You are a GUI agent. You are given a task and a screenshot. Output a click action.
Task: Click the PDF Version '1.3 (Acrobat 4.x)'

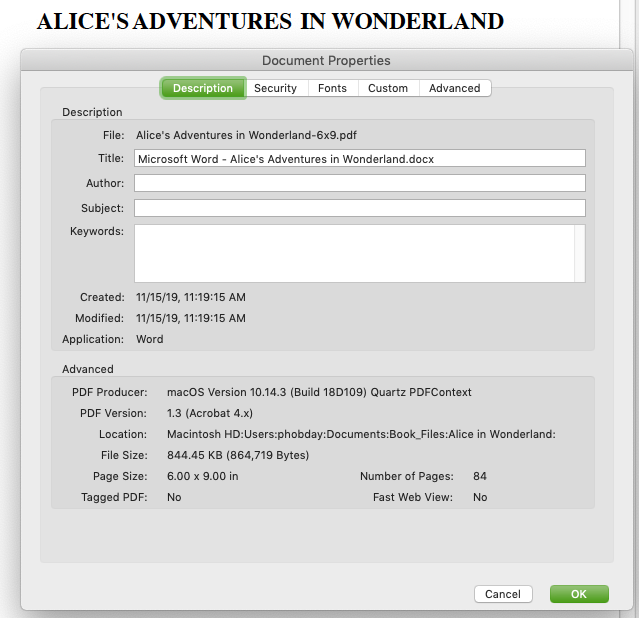pyautogui.click(x=210, y=413)
